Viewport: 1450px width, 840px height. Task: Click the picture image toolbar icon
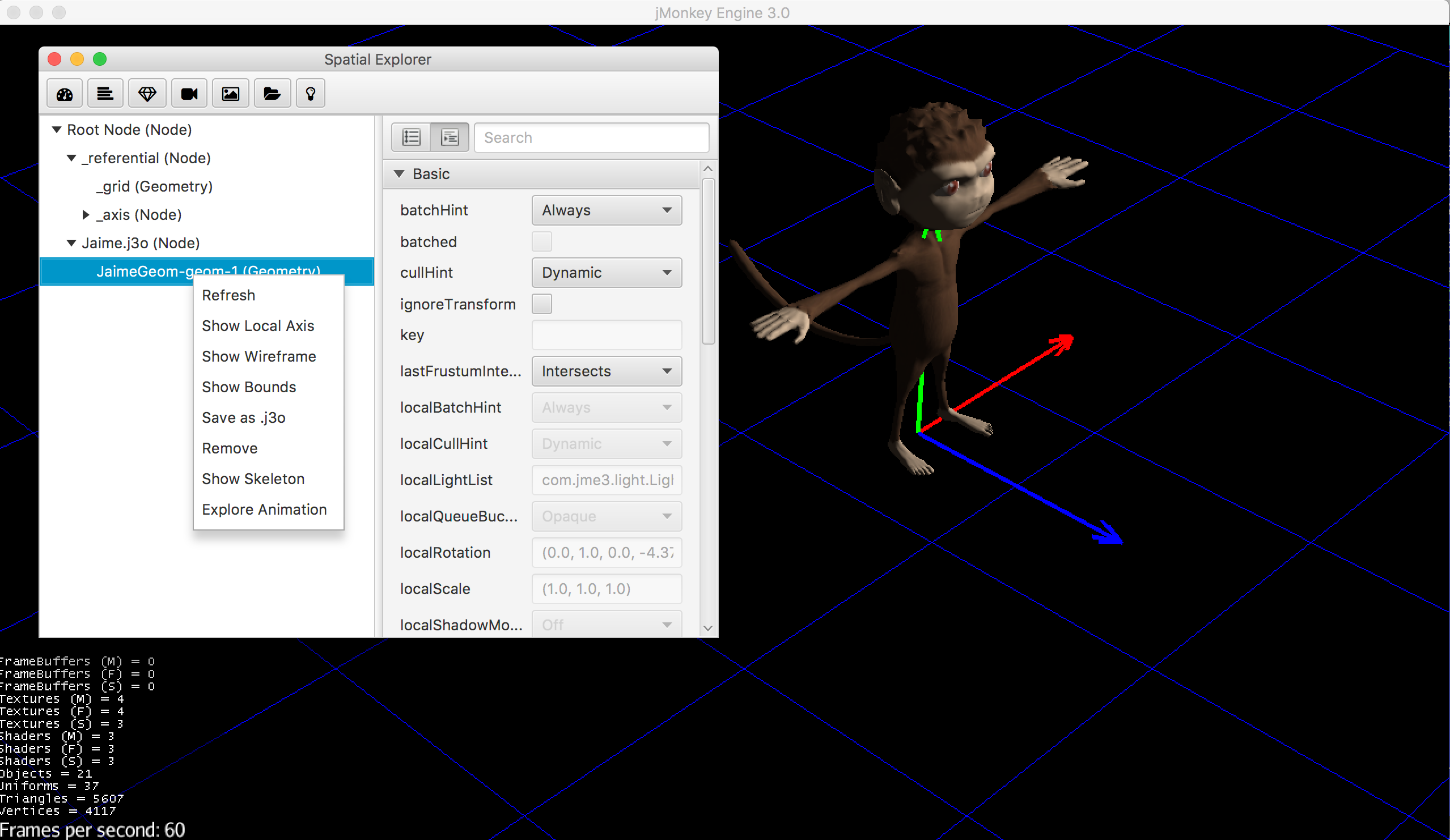[231, 94]
